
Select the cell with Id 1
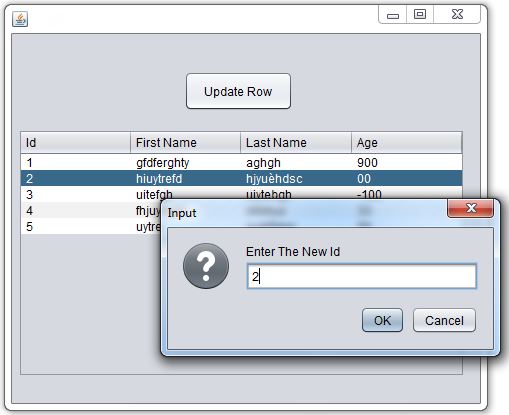tap(75, 163)
